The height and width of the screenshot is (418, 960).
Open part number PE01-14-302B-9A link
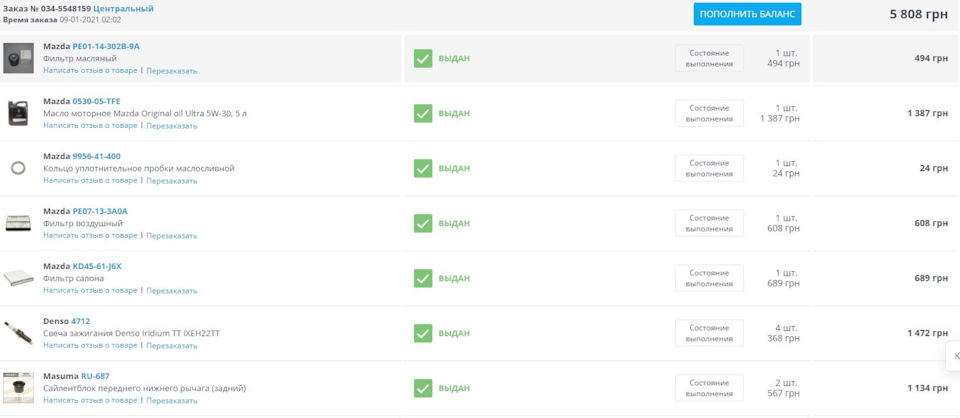point(106,47)
